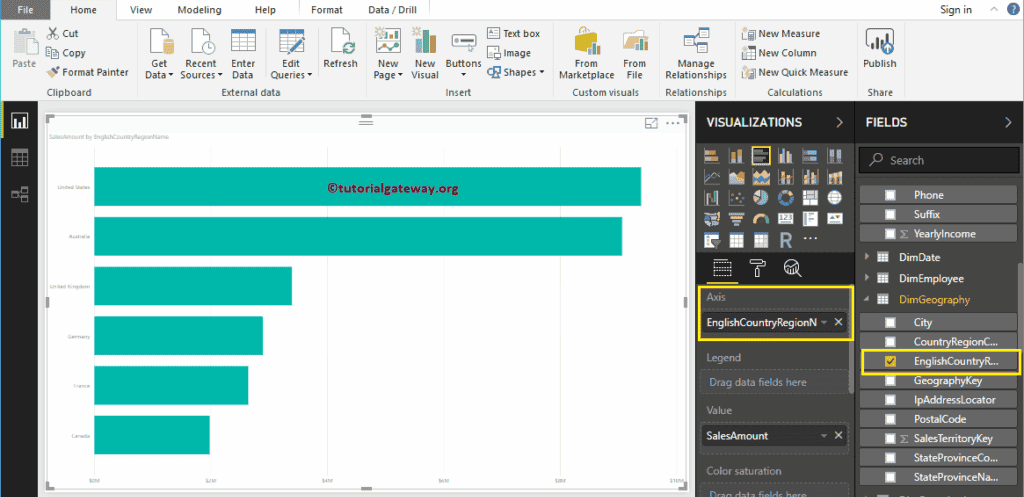Image resolution: width=1024 pixels, height=497 pixels.
Task: Open the Recent Sources dropdown
Action: click(x=200, y=54)
